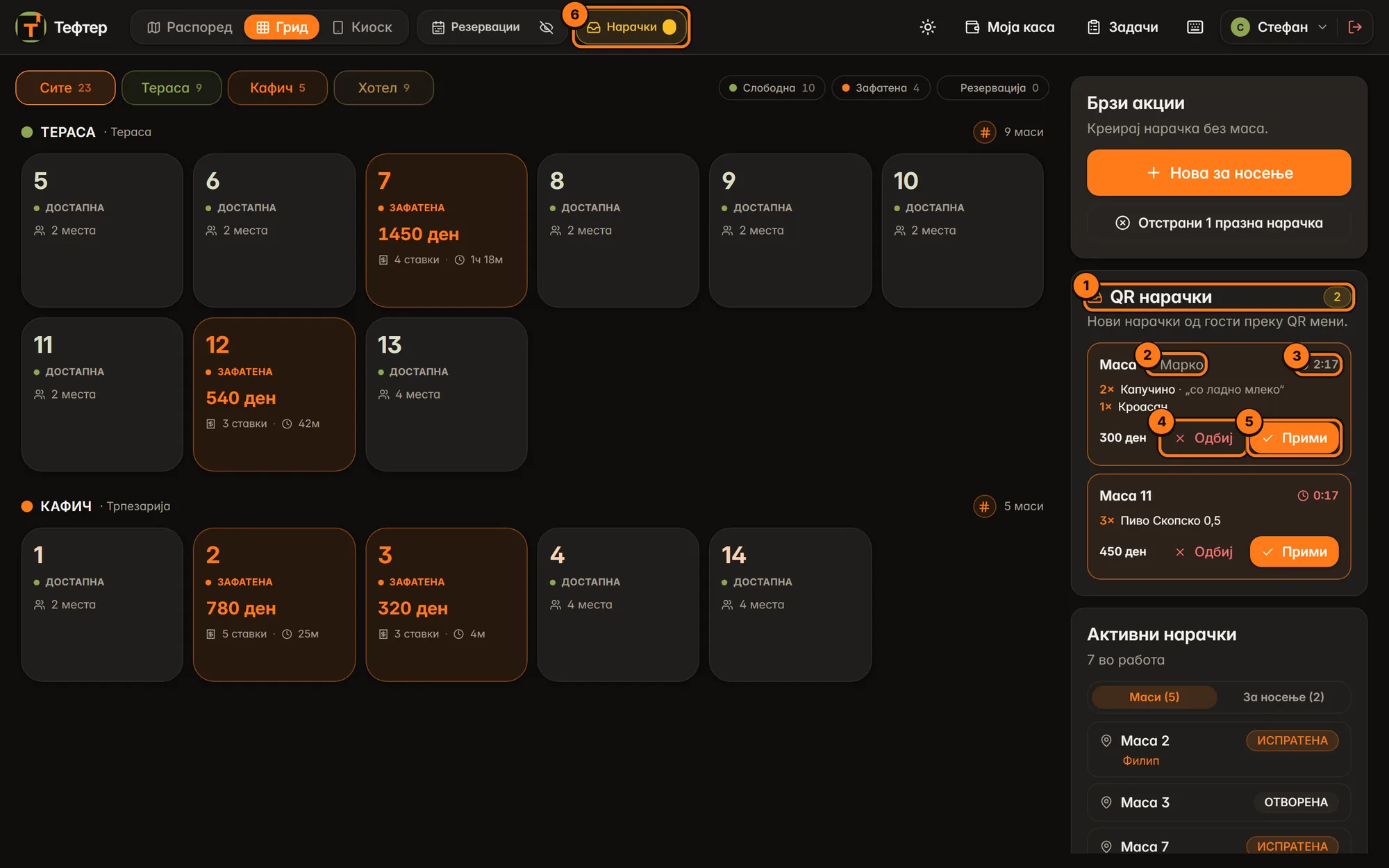Viewport: 1389px width, 868px height.
Task: Select the Кафич 5 filter
Action: point(278,87)
